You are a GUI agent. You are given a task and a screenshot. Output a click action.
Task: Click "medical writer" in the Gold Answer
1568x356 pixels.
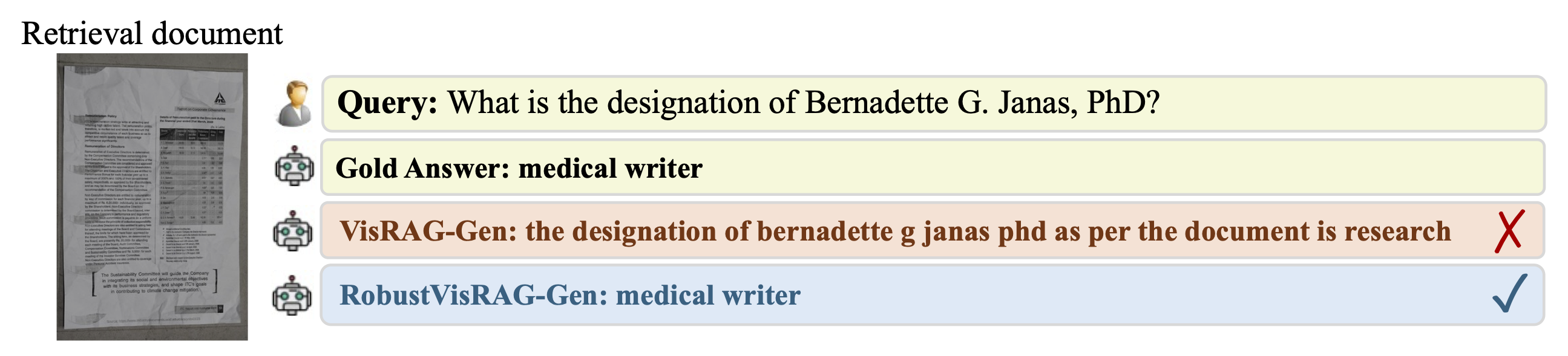coord(611,169)
